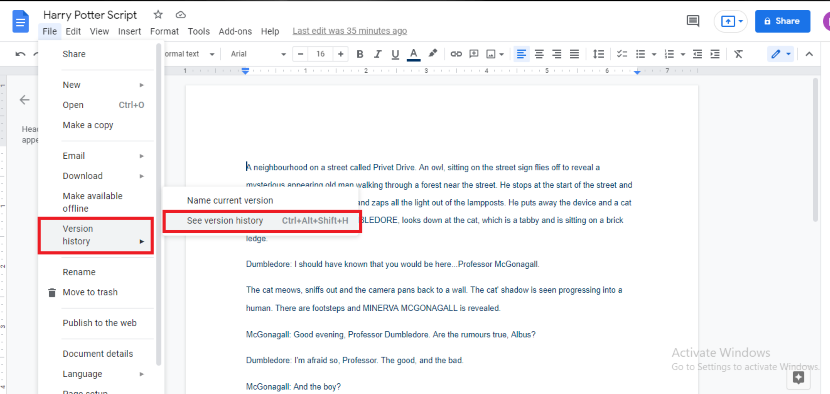This screenshot has height=394, width=830.
Task: Insert a numbered list
Action: click(669, 54)
